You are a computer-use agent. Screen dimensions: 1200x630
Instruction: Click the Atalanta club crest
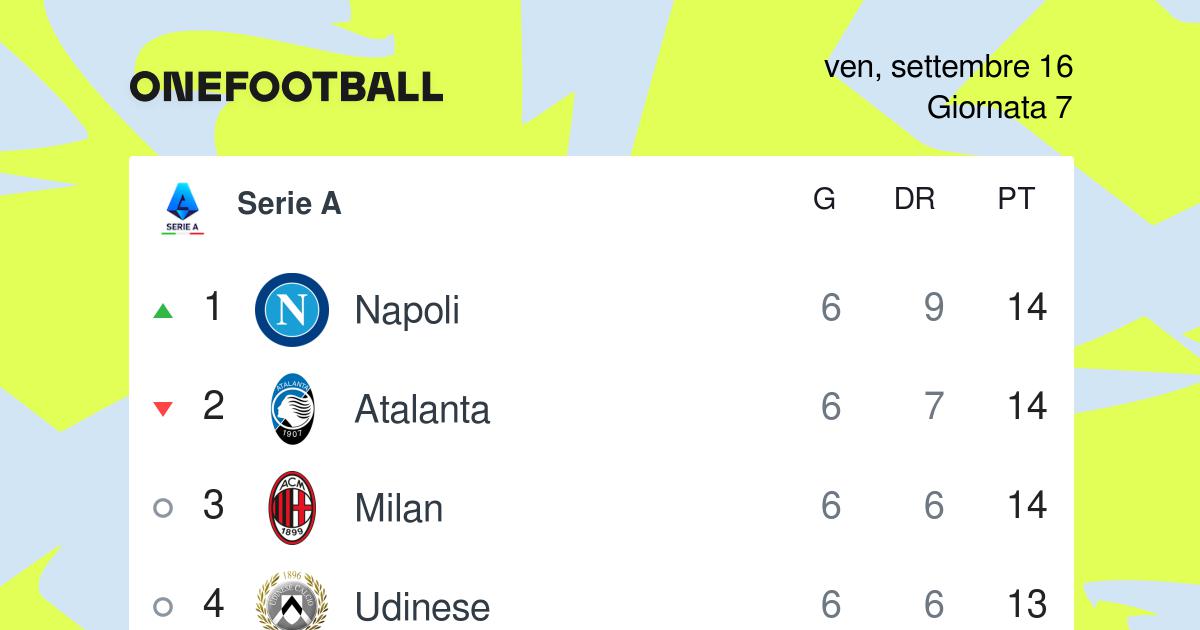(x=292, y=409)
